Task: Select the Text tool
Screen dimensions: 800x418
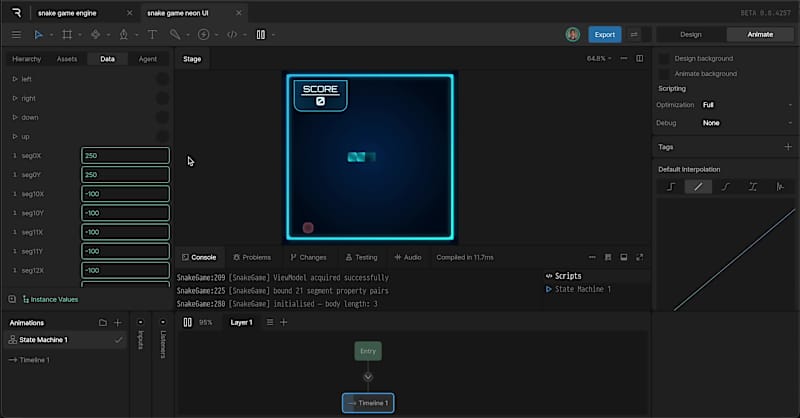Action: point(152,35)
